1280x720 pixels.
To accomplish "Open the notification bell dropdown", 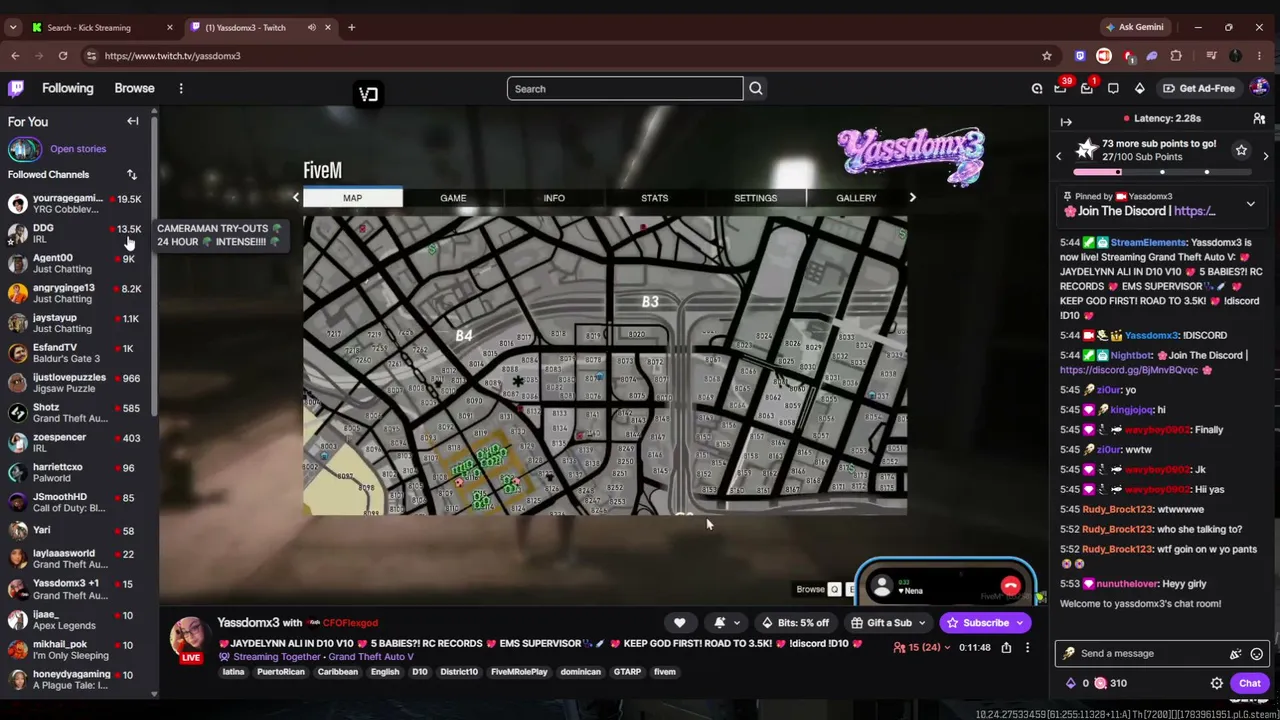I will click(x=727, y=623).
